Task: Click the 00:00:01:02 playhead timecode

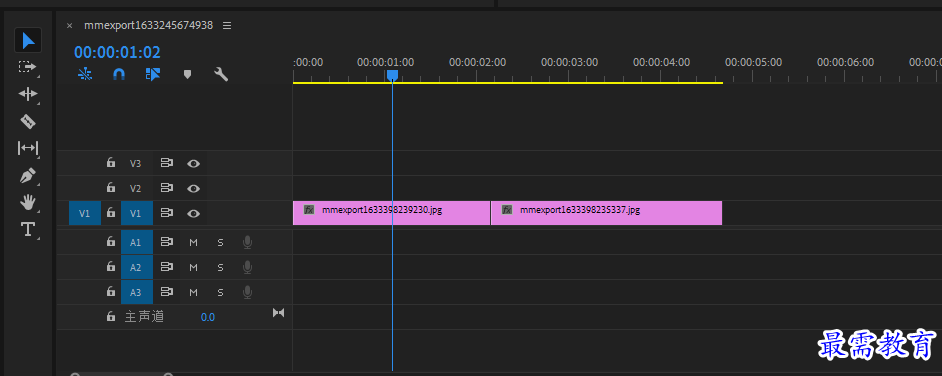Action: (x=117, y=52)
